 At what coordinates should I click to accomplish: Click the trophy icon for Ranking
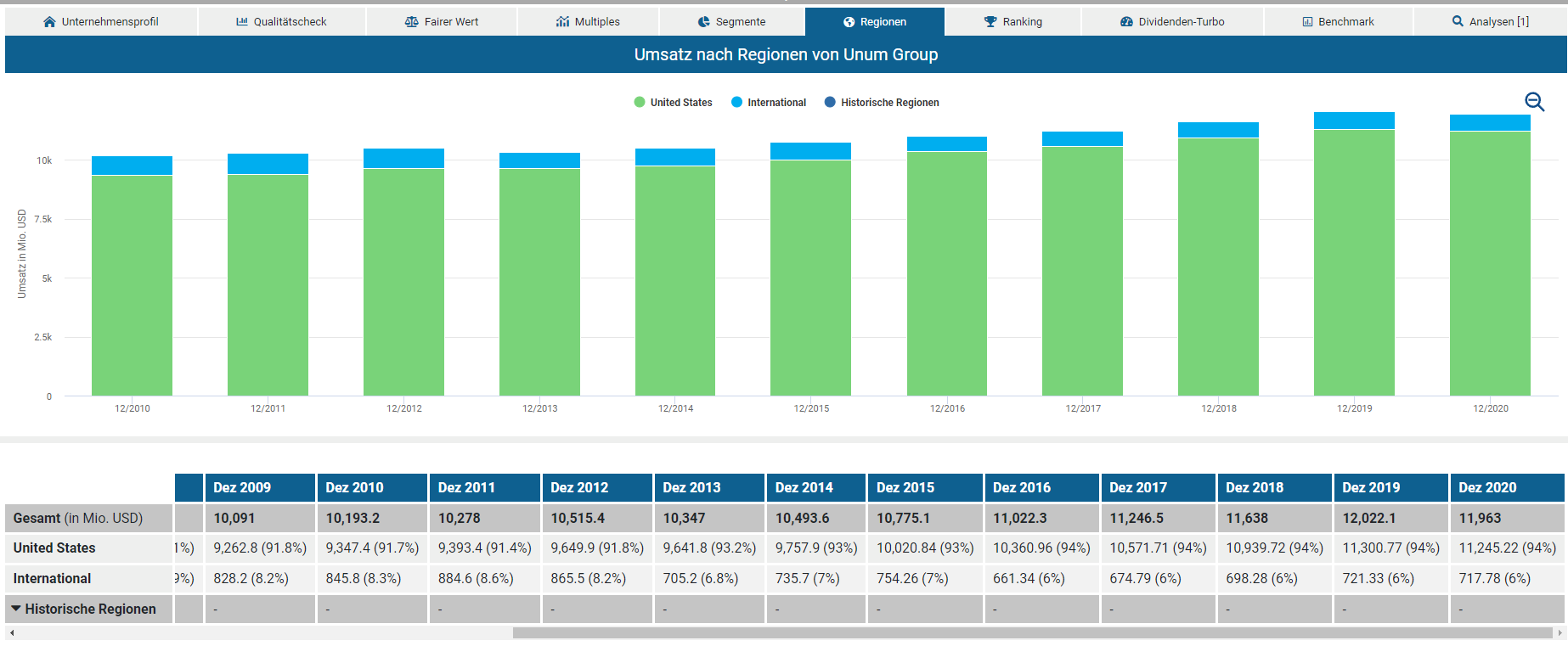click(x=990, y=22)
